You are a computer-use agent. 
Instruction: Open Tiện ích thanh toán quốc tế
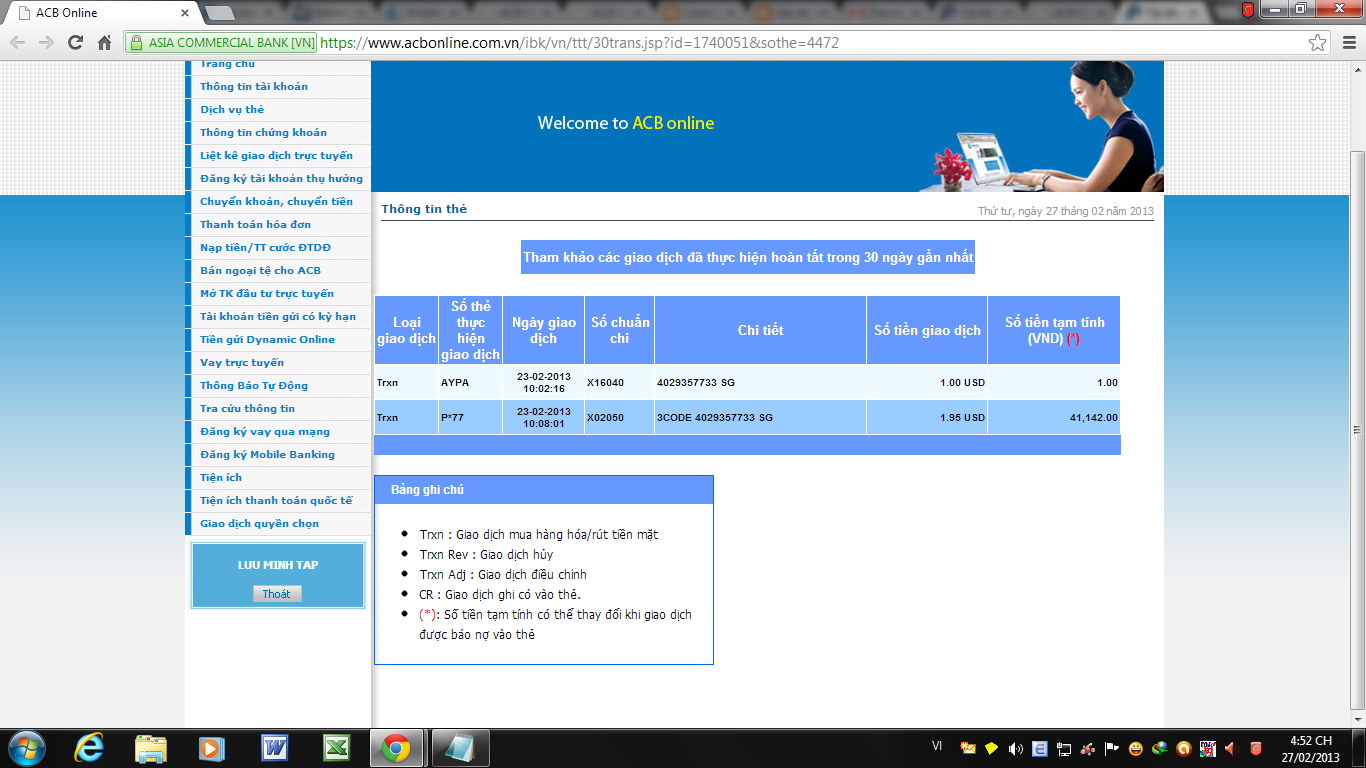(x=276, y=501)
